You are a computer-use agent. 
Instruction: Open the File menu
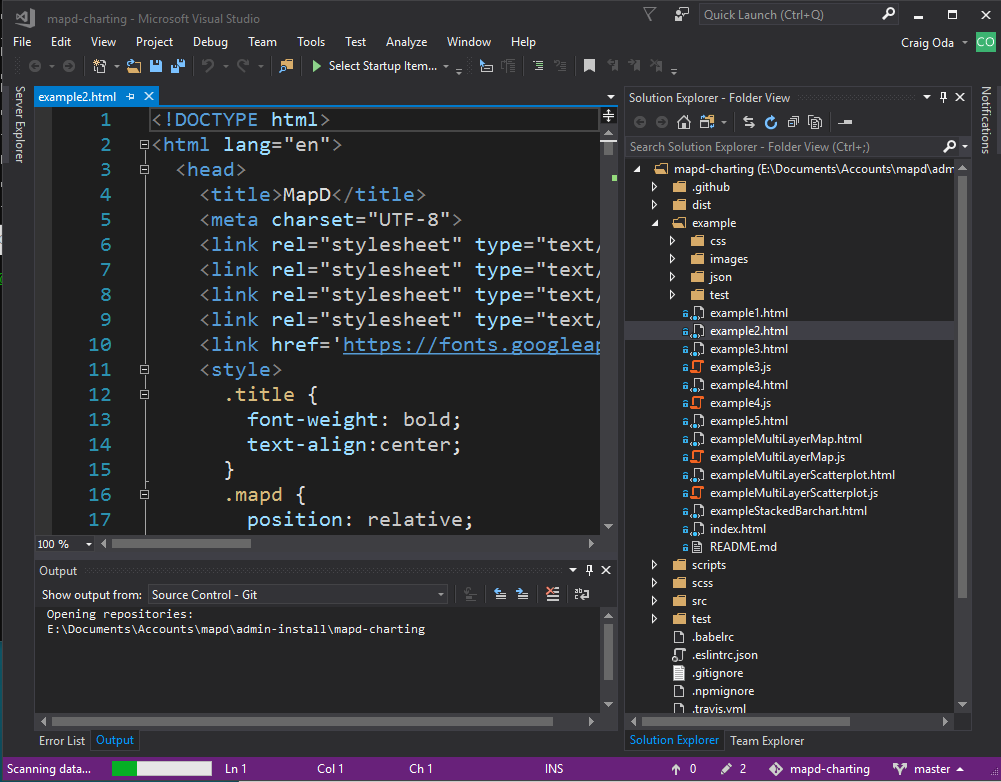click(22, 41)
